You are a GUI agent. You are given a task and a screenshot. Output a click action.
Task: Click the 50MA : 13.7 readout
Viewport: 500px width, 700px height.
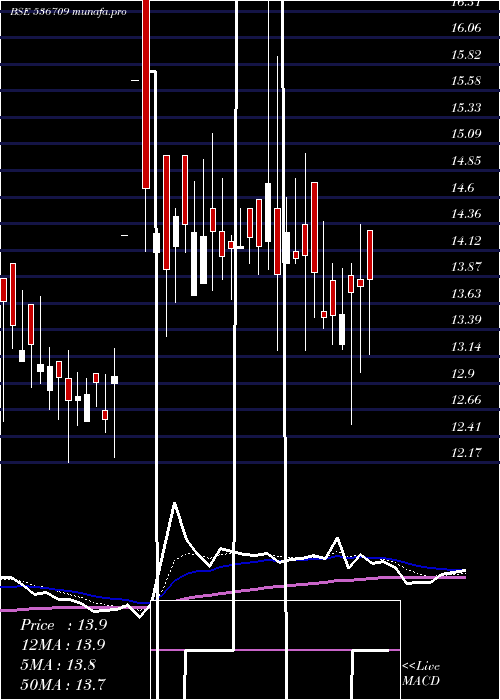(63, 684)
